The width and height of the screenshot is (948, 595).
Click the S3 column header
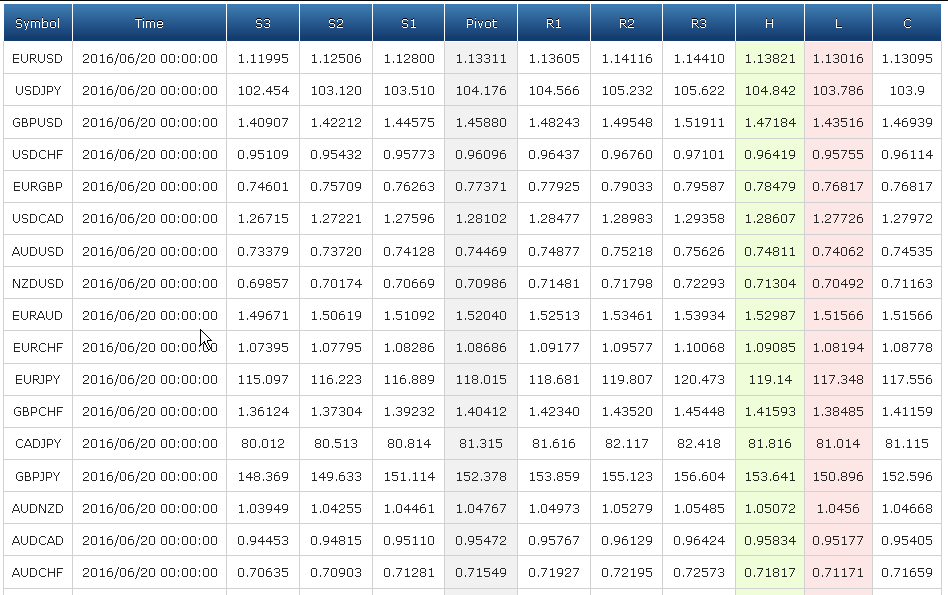click(x=263, y=24)
